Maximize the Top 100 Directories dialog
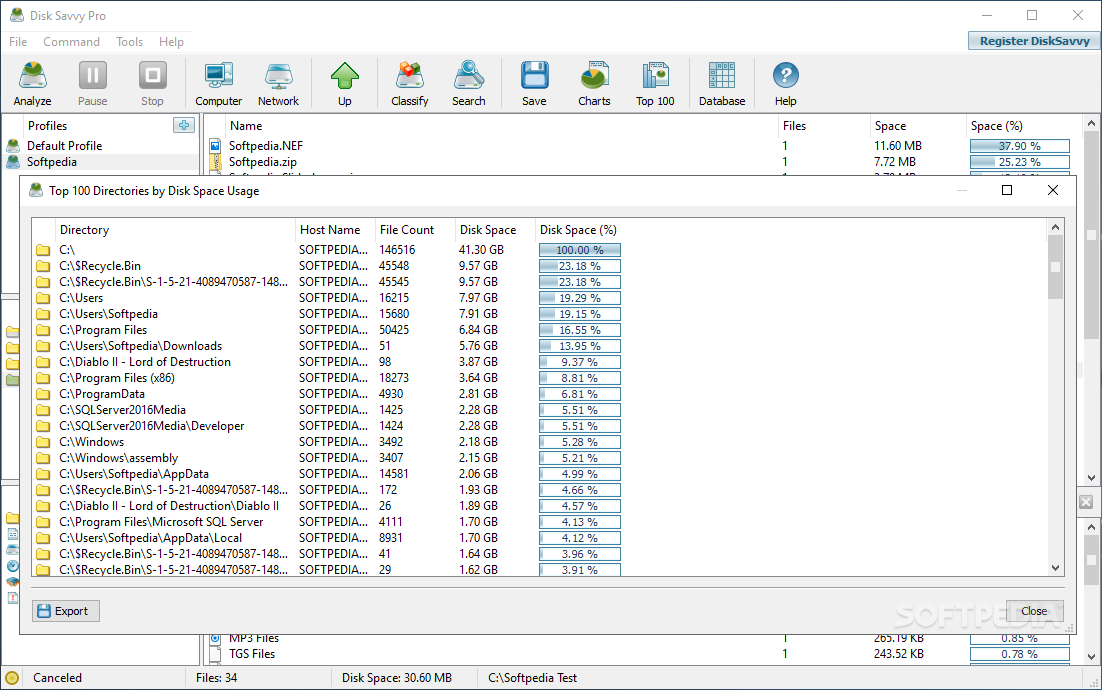Image resolution: width=1102 pixels, height=690 pixels. pos(1006,190)
